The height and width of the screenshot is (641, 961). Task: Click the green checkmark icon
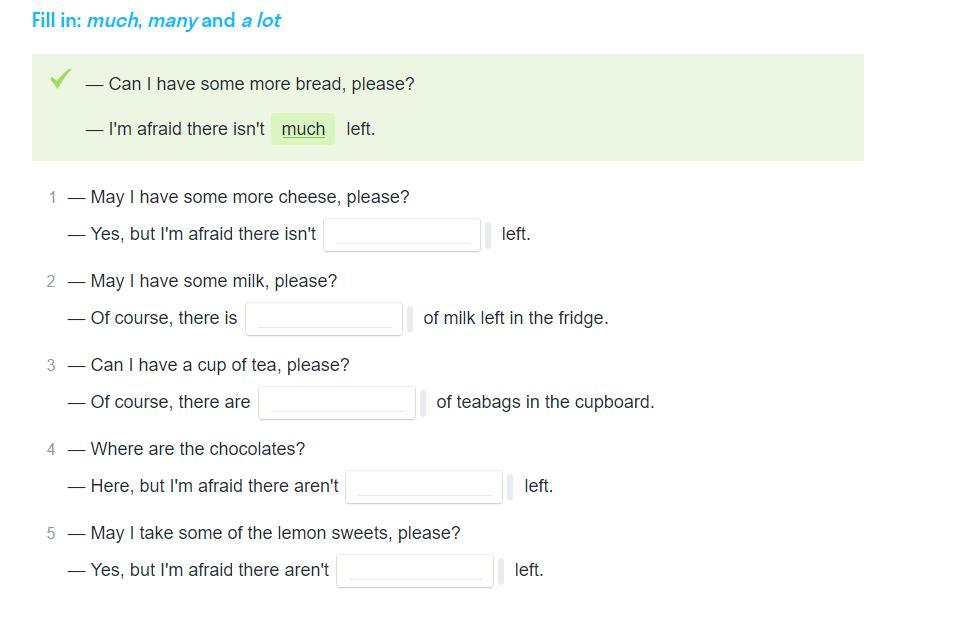coord(60,78)
